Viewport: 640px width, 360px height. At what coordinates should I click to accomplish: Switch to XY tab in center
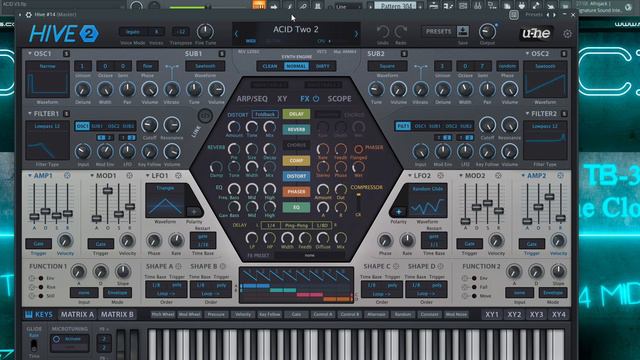[282, 99]
